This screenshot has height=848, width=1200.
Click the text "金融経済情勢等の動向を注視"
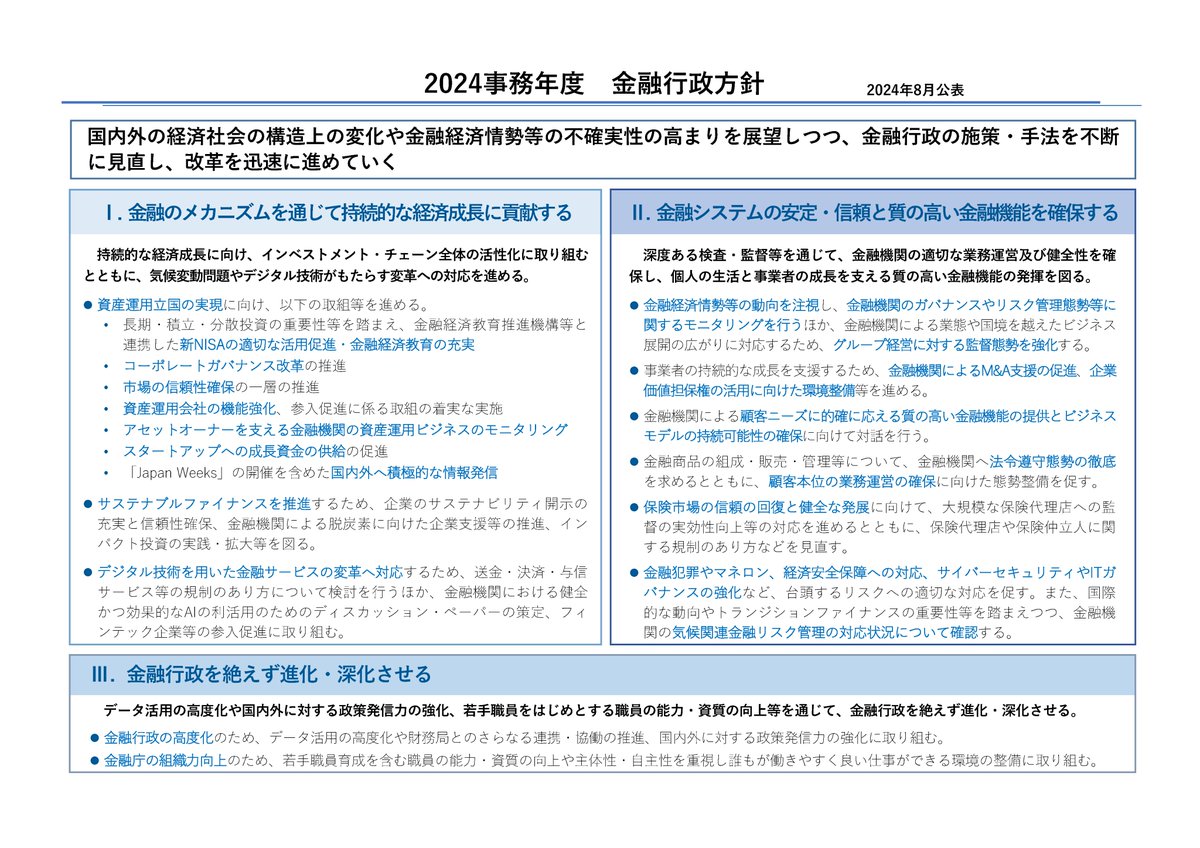point(733,304)
